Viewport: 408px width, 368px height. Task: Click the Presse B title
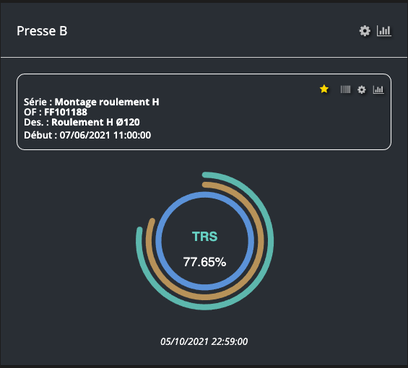(x=42, y=31)
